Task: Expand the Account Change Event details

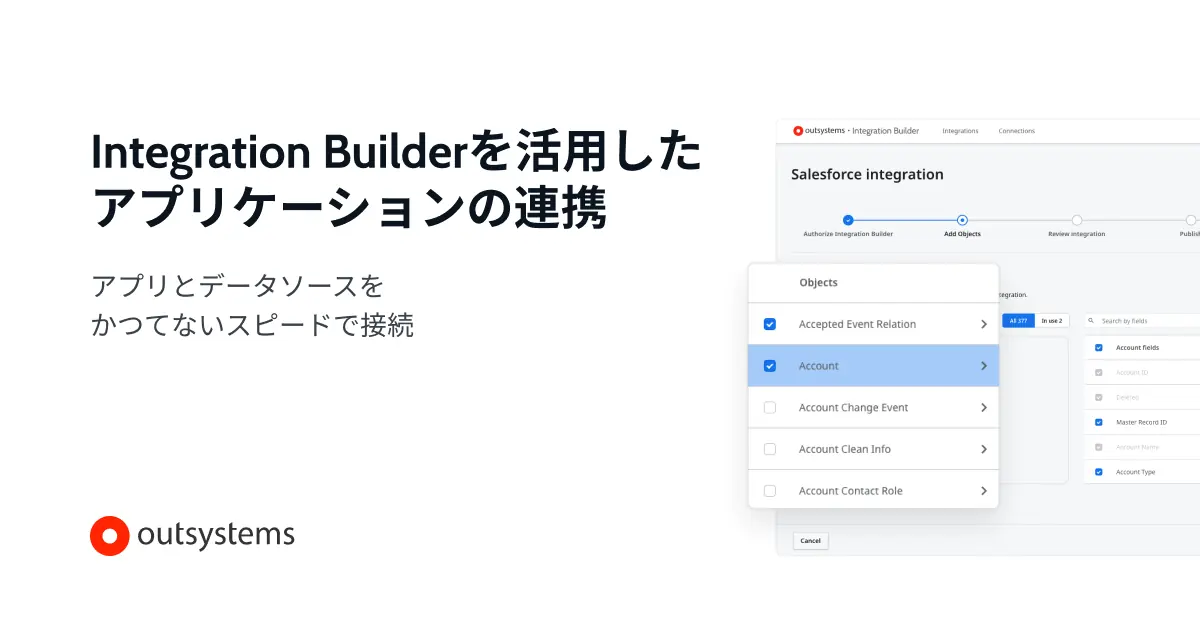Action: [982, 407]
